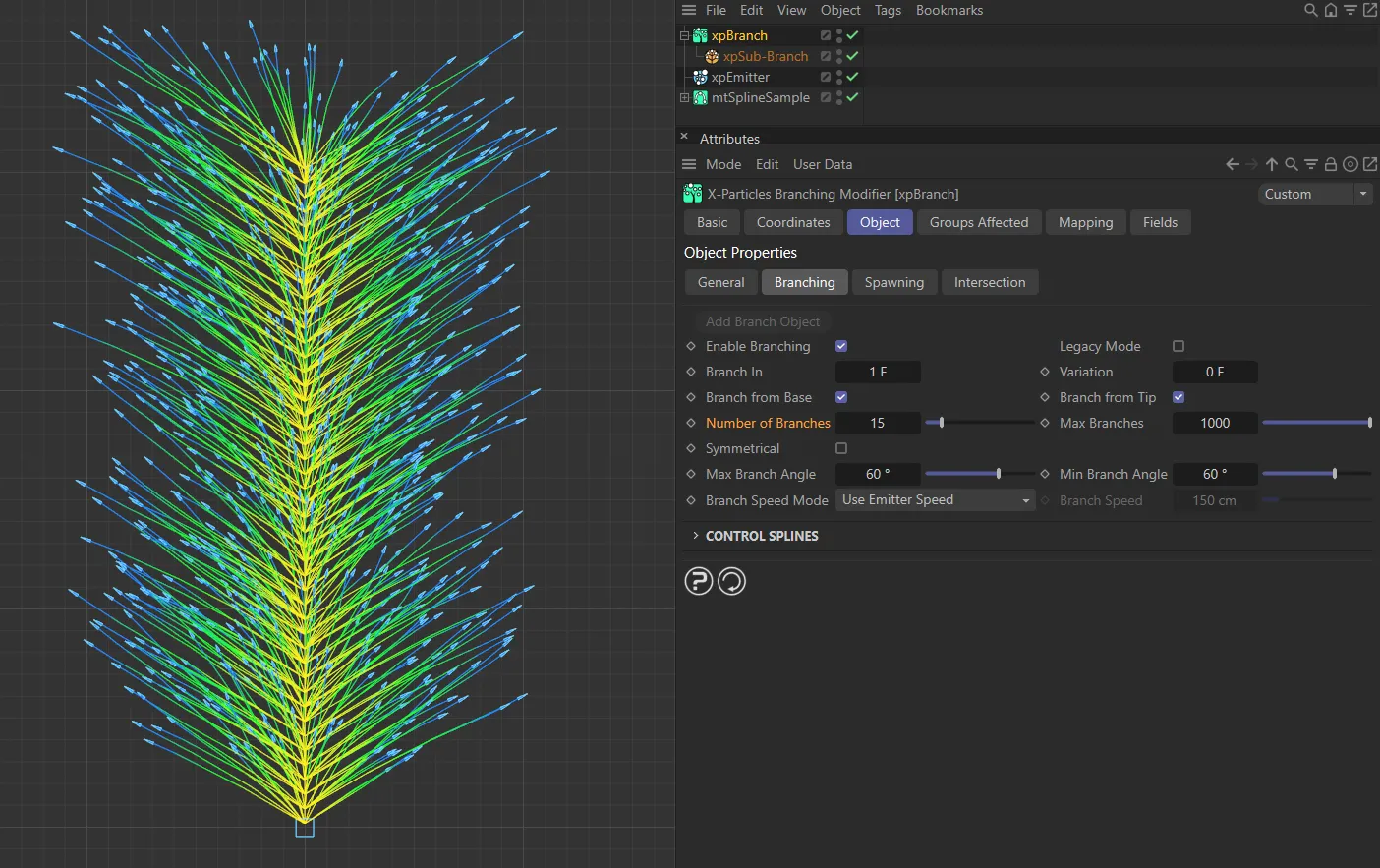Open the Tags menu
This screenshot has height=868, width=1380.
(887, 10)
